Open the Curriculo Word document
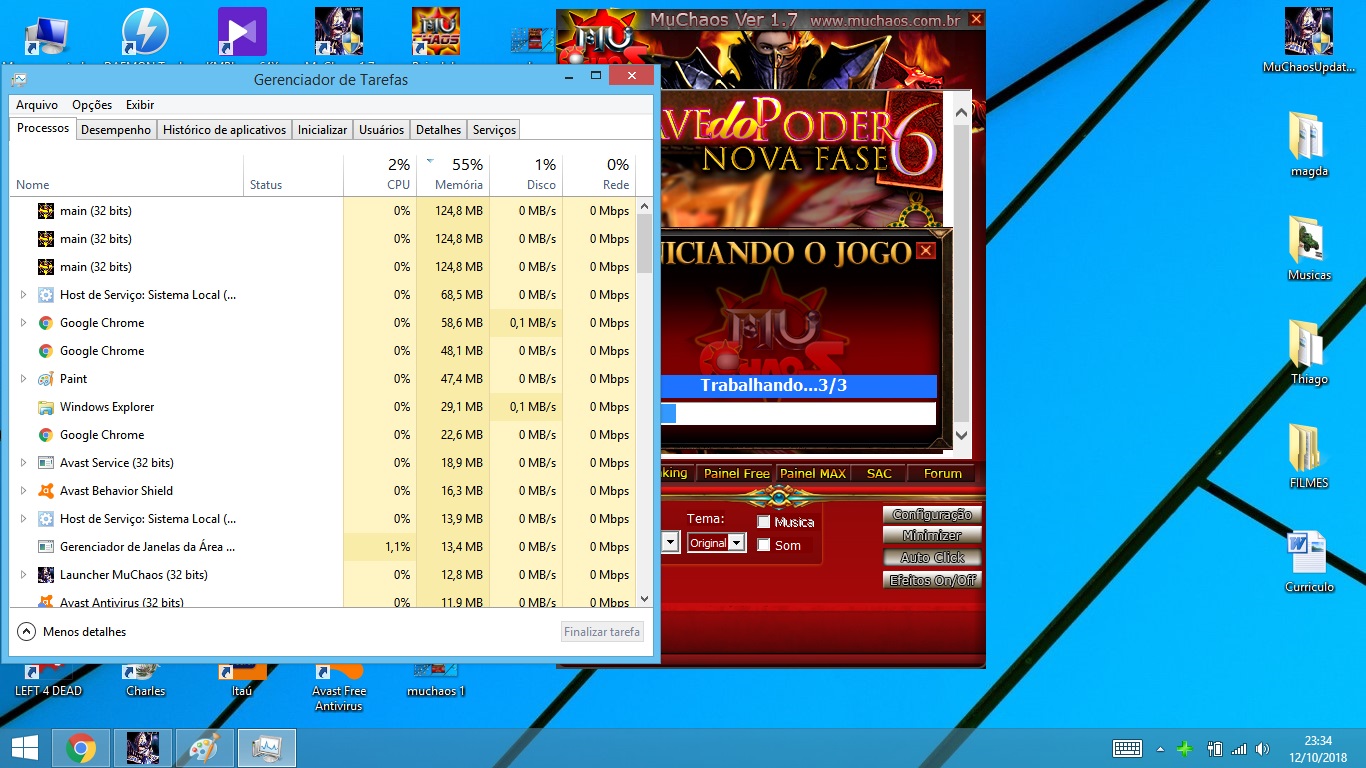This screenshot has height=768, width=1366. (1309, 559)
